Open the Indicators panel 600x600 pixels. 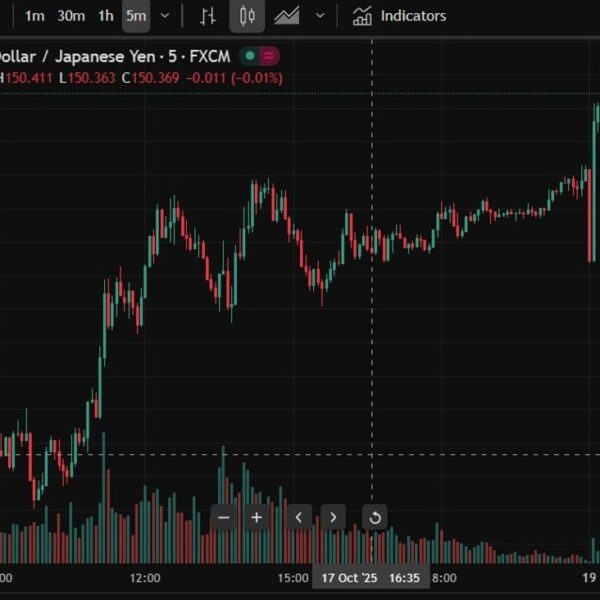pos(399,16)
